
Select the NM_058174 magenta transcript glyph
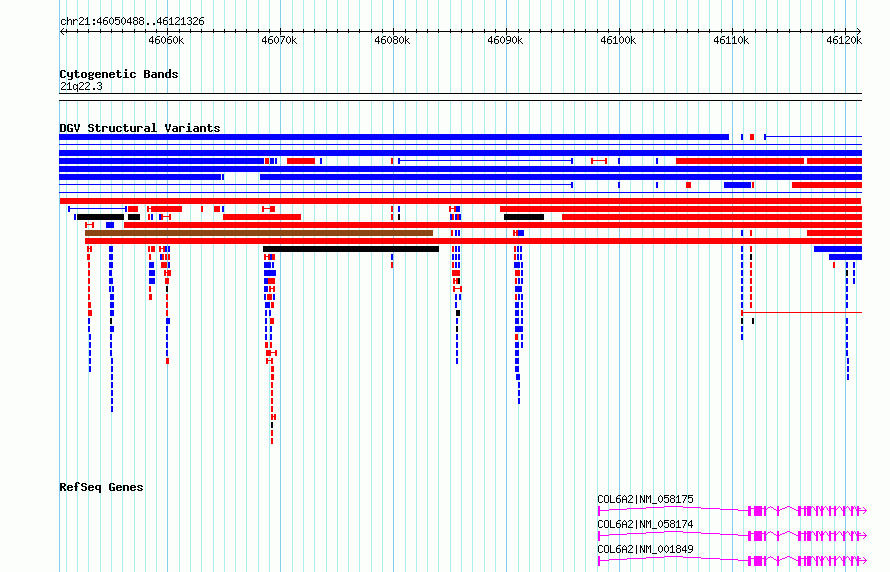732,536
